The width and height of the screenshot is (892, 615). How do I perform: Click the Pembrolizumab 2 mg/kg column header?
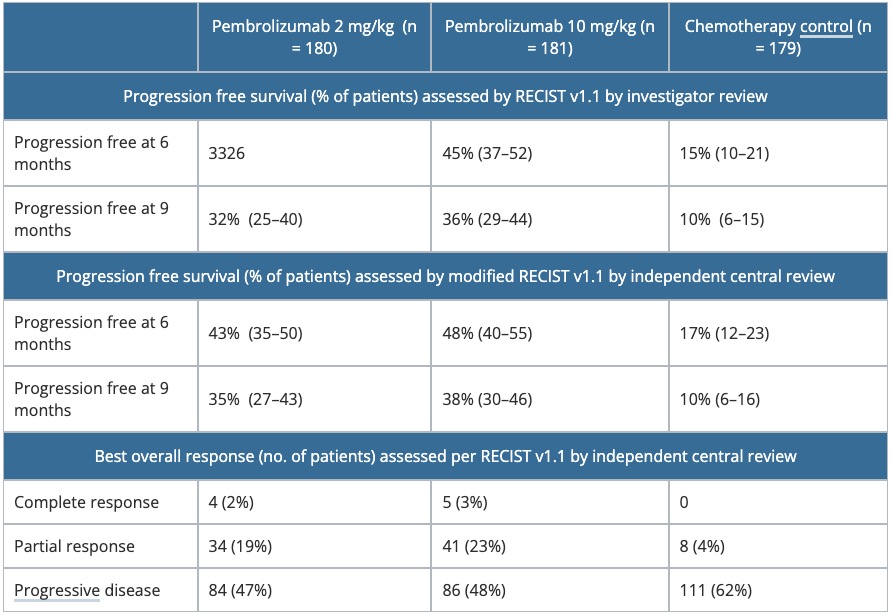coord(313,37)
